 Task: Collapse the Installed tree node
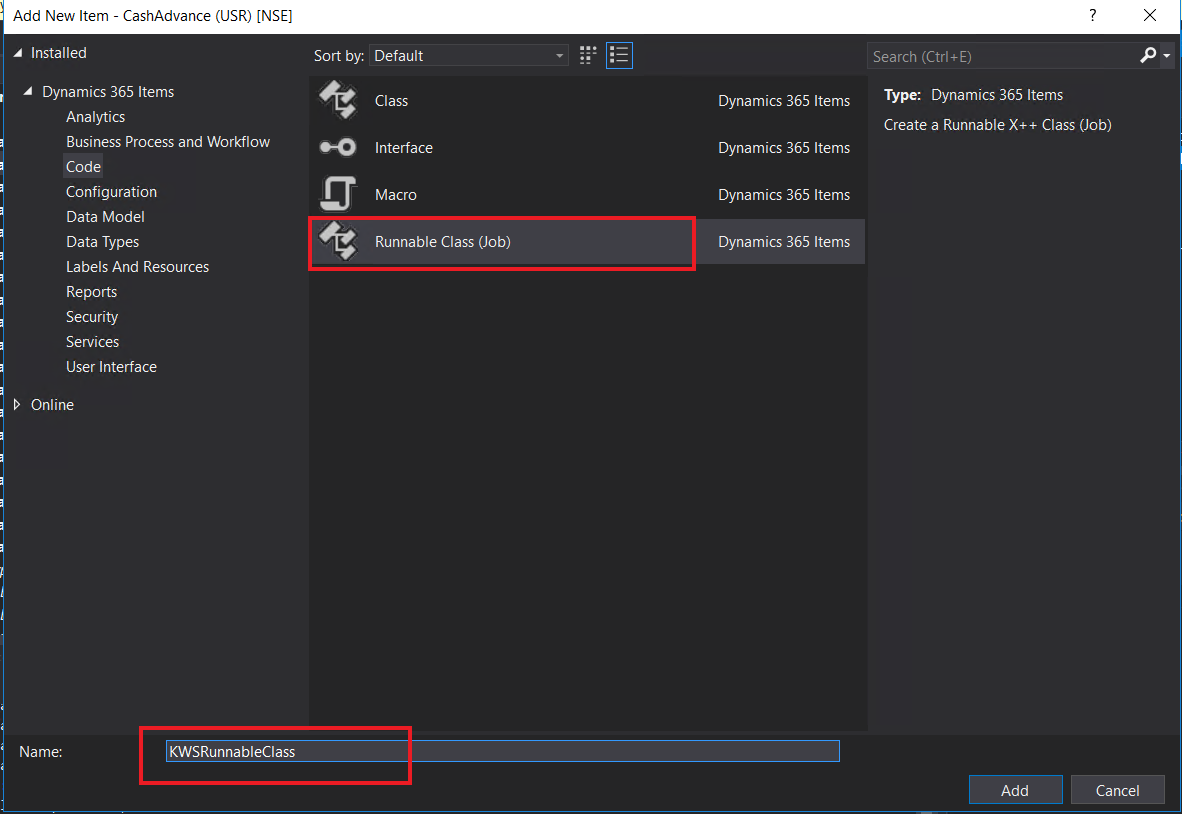coord(18,53)
